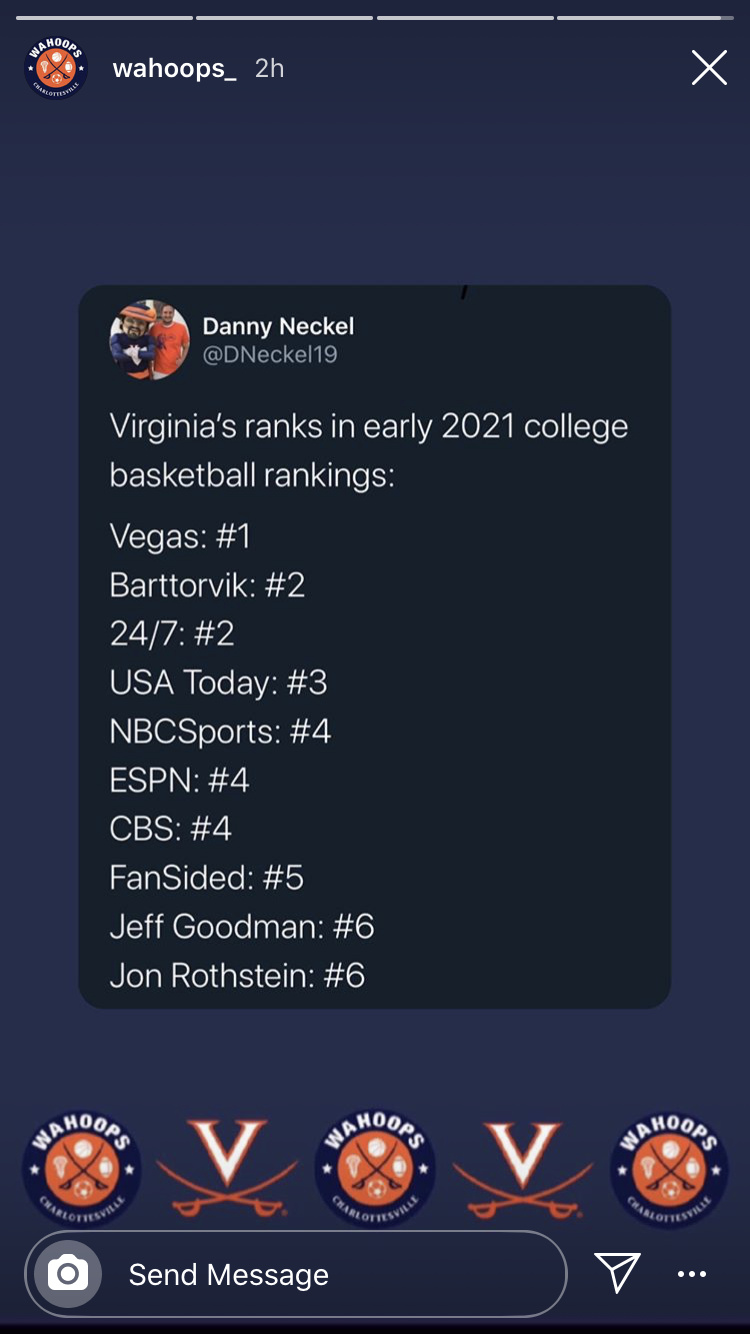Tap the tweet text about Virginia's rankings
This screenshot has width=750, height=1334.
tap(369, 450)
